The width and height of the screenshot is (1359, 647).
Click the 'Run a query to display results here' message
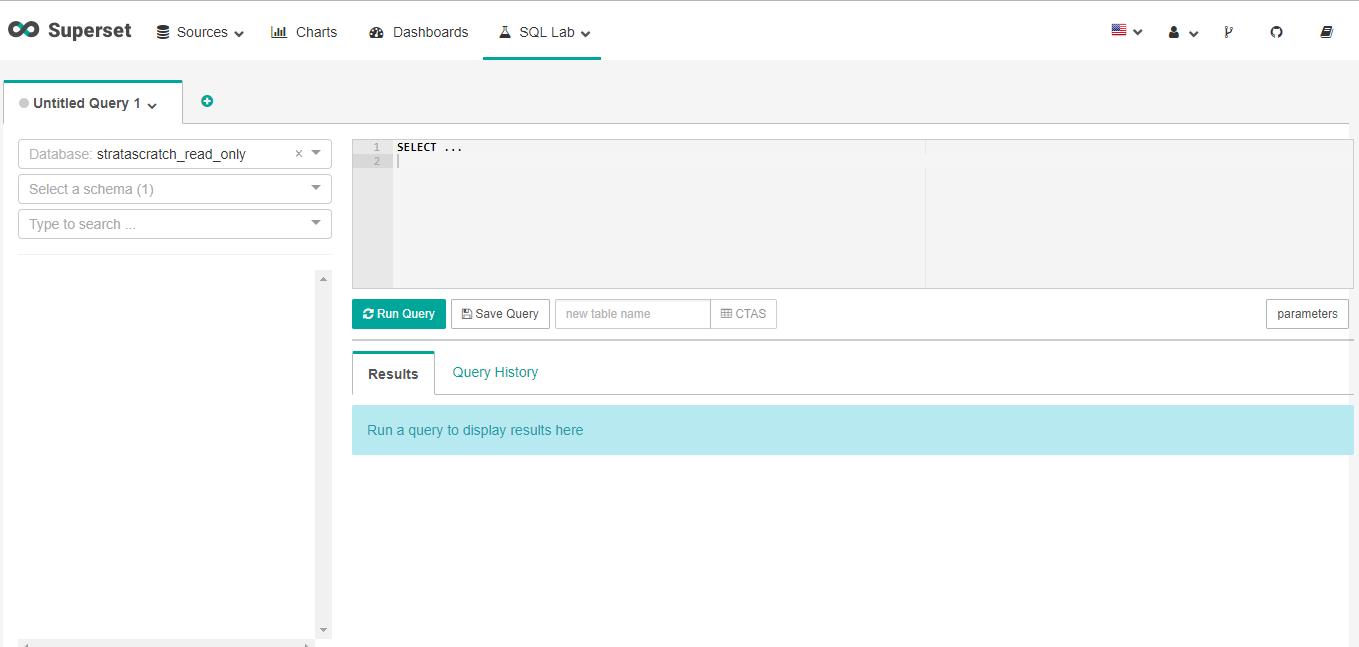pyautogui.click(x=475, y=430)
